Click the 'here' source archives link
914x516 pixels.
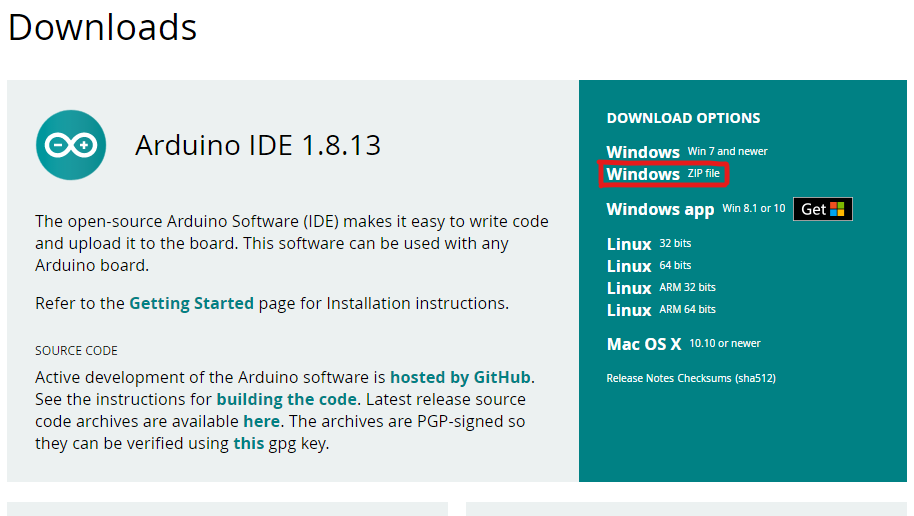[261, 421]
